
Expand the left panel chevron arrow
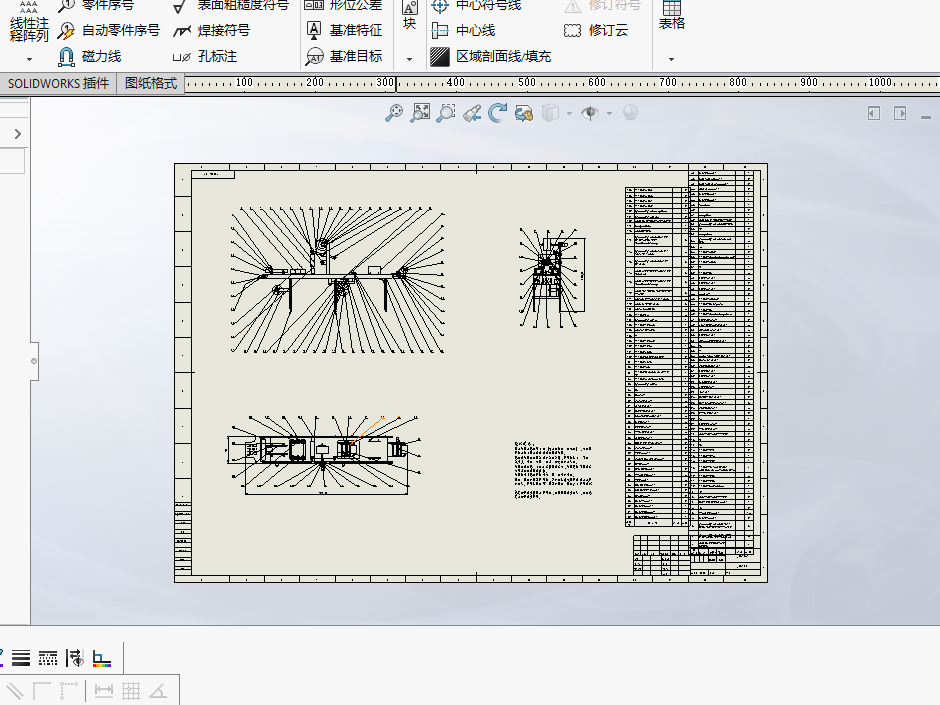click(17, 134)
